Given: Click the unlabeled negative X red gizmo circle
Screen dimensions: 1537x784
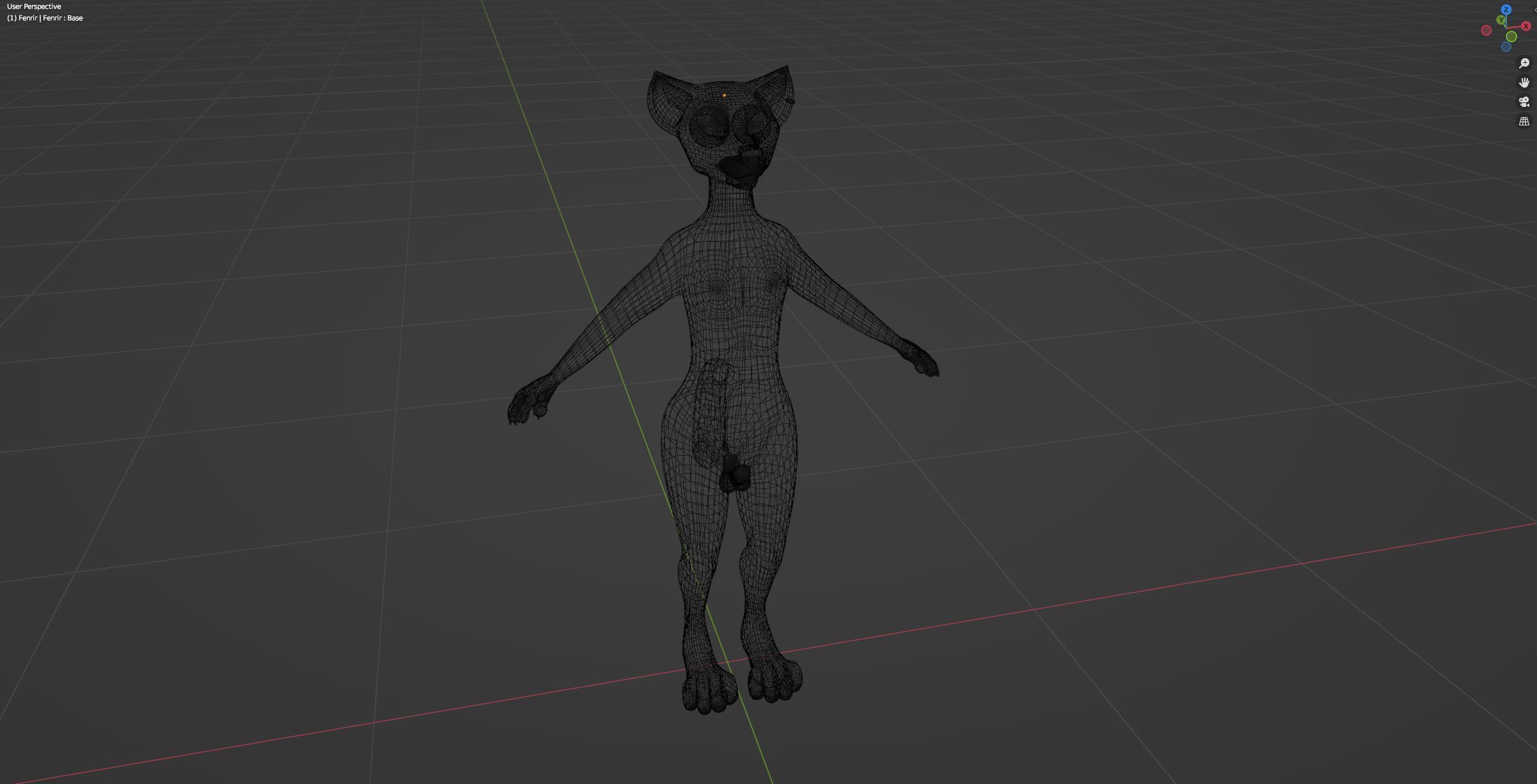Looking at the screenshot, I should 1486,30.
